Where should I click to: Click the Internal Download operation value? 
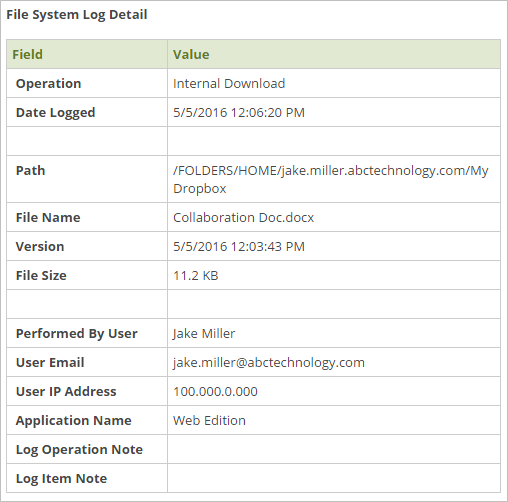point(229,83)
